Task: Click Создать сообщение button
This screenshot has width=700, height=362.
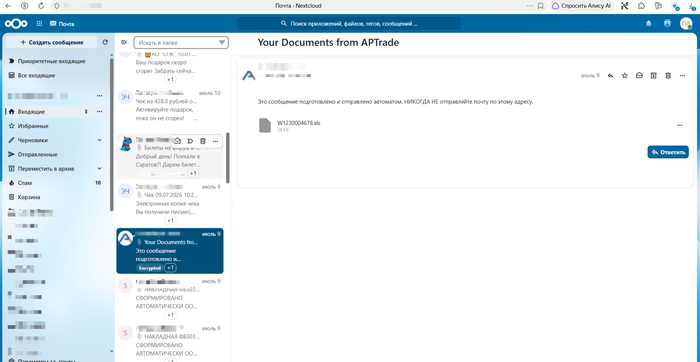Action: [x=51, y=42]
